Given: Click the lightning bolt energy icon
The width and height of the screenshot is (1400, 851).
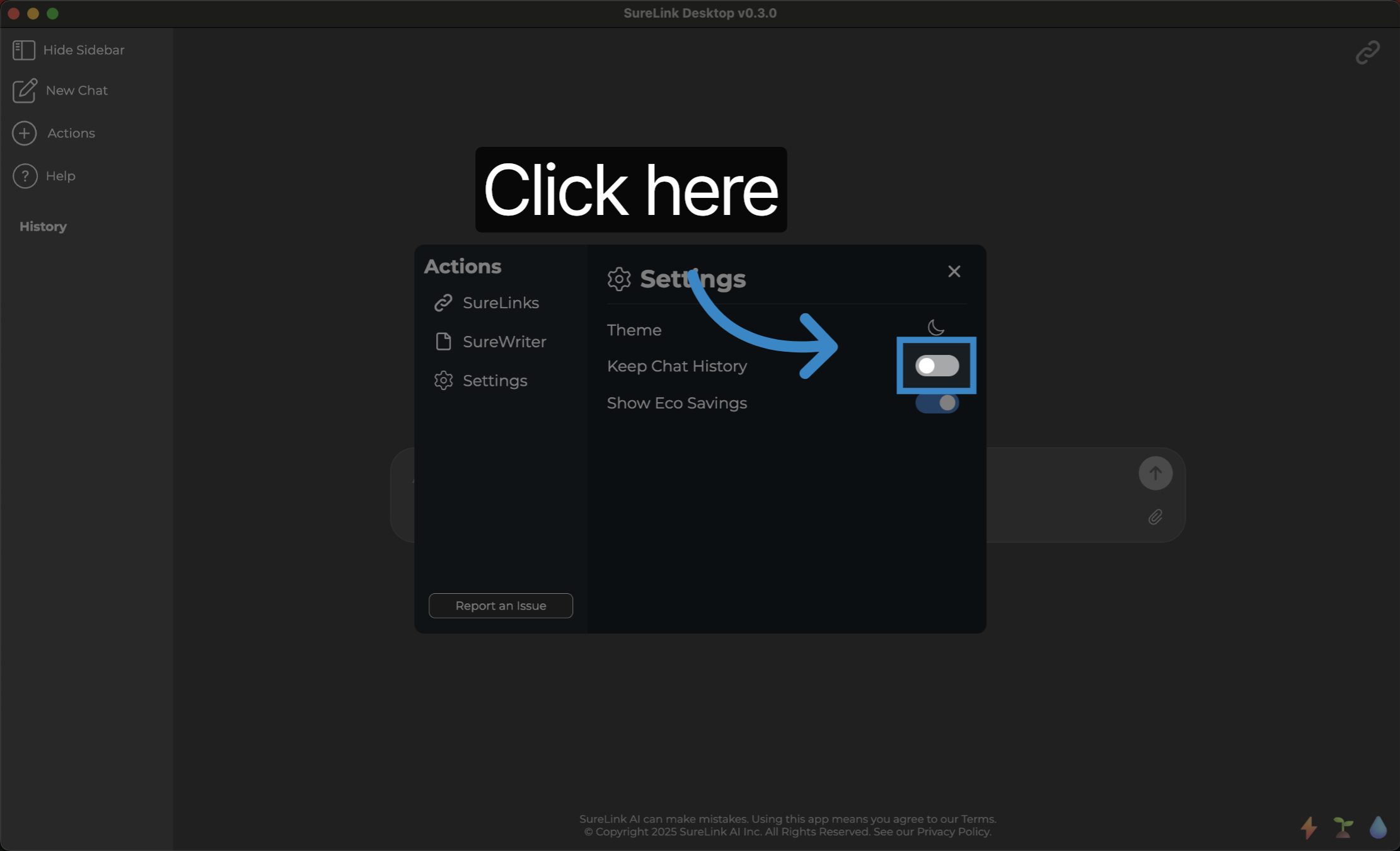Looking at the screenshot, I should 1309,828.
